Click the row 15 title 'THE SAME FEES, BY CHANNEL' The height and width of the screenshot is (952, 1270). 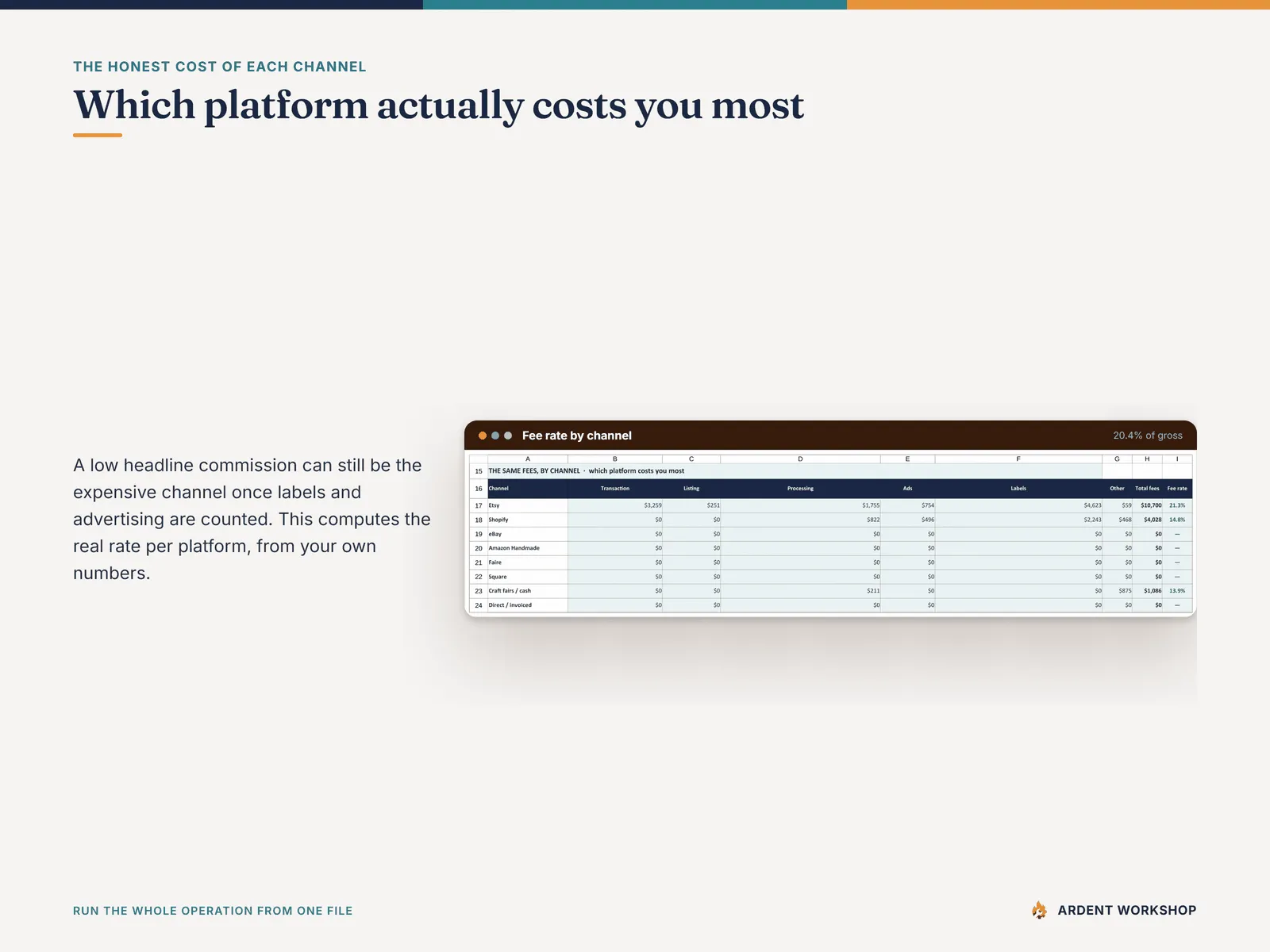534,471
